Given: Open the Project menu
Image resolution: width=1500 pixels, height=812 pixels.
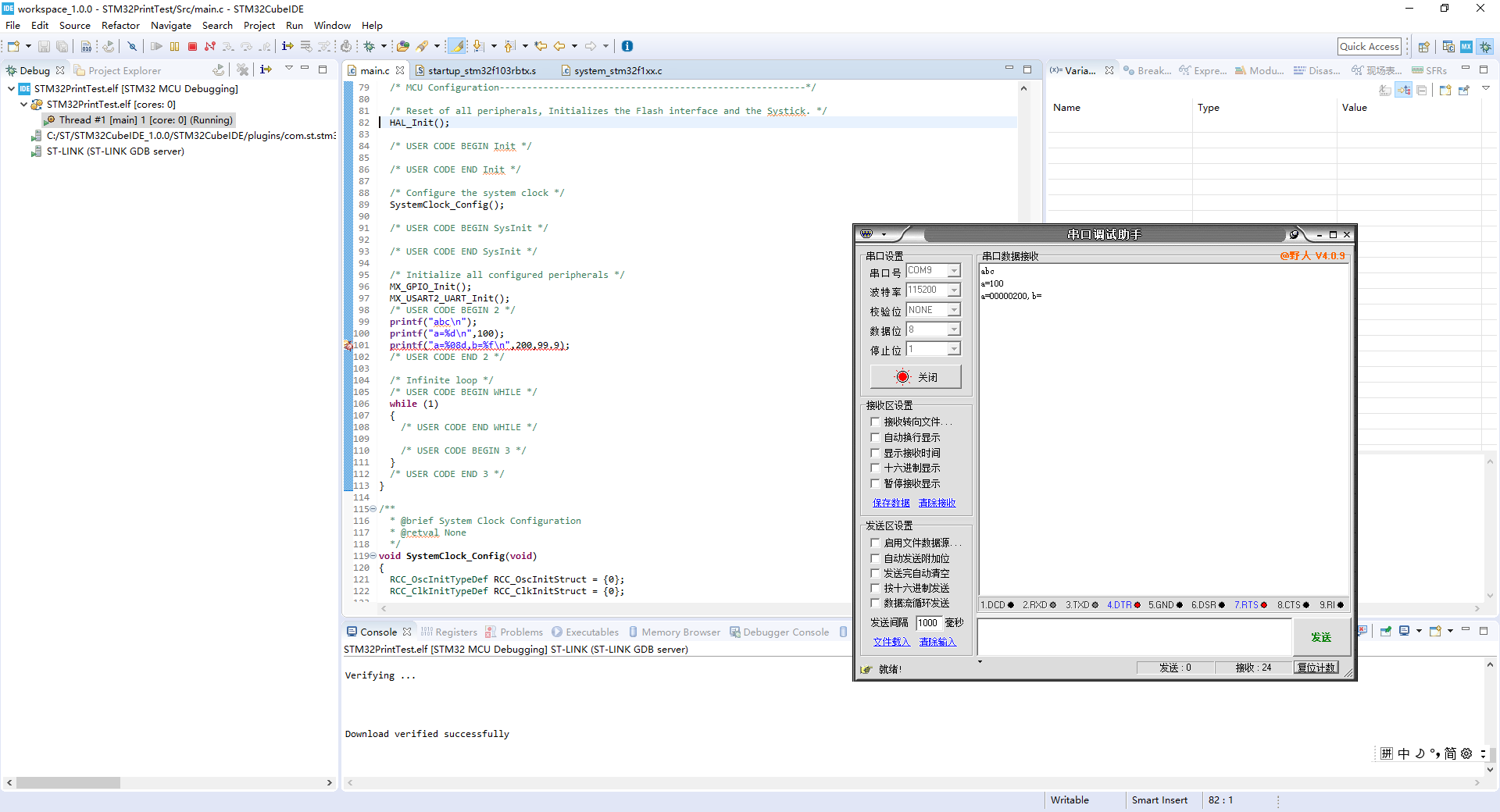Looking at the screenshot, I should click(259, 26).
